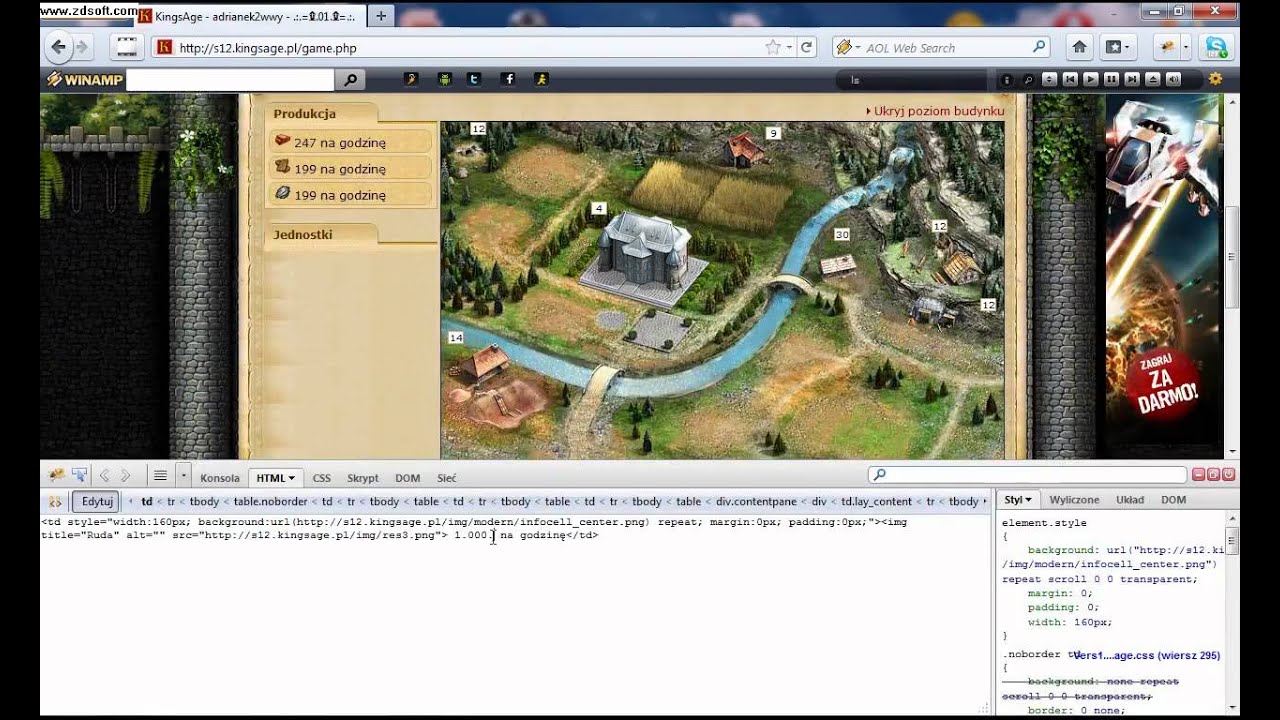Open the dropdown arrow beside the Firebug lines button
The width and height of the screenshot is (1280, 720).
click(x=184, y=476)
